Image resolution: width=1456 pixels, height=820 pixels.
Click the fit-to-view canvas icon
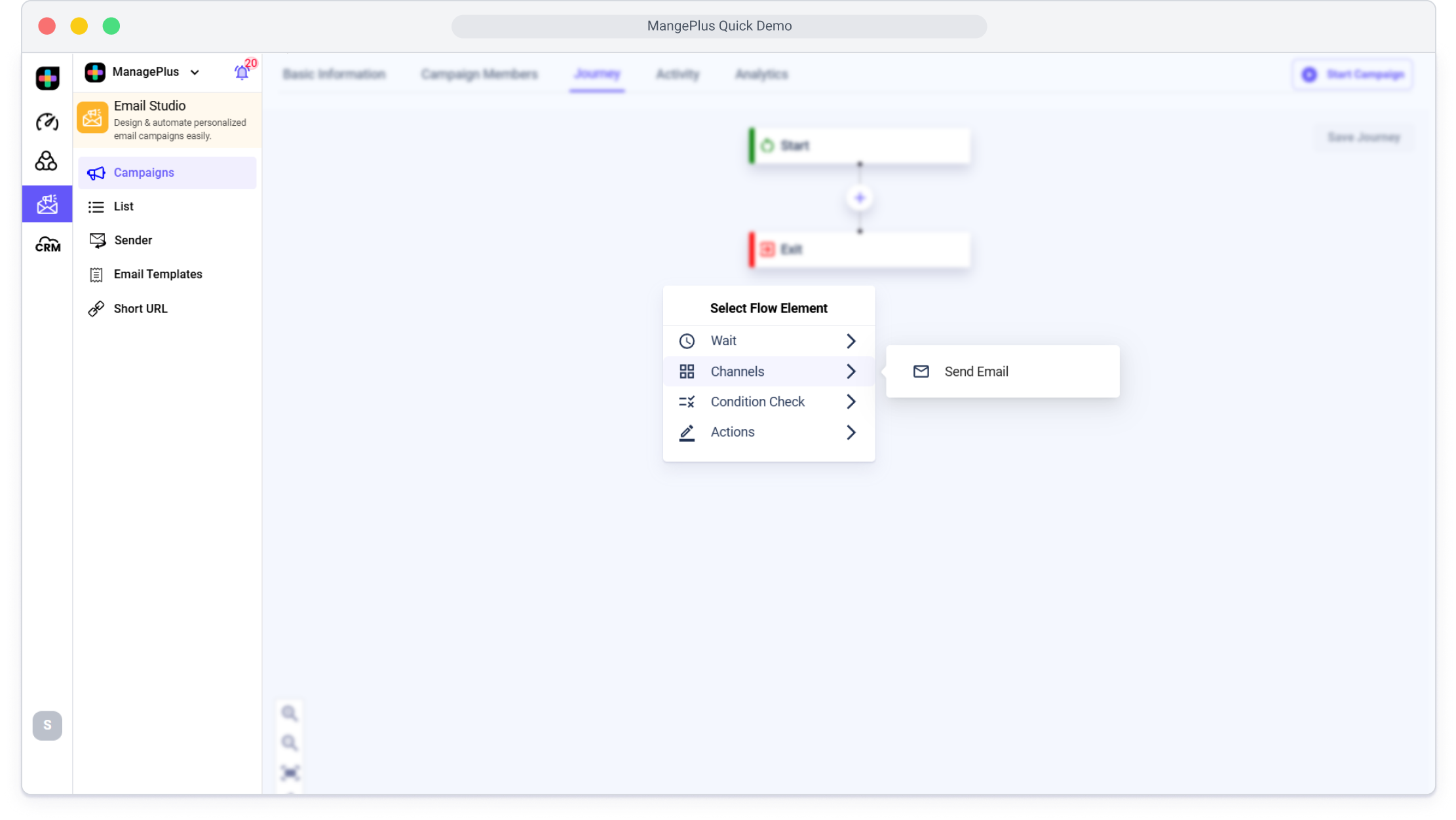coord(289,773)
